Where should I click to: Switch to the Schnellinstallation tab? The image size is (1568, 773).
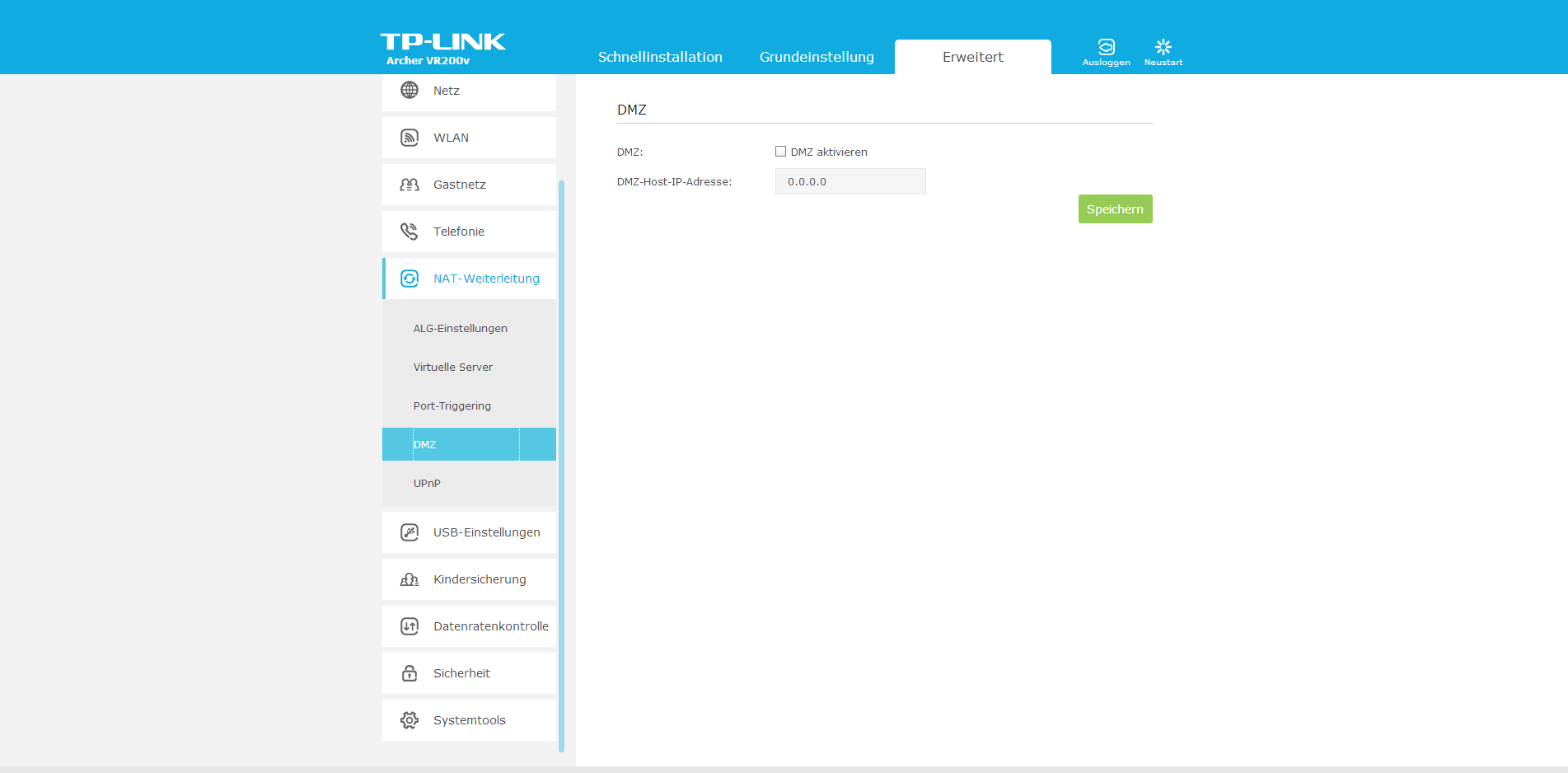click(x=660, y=57)
